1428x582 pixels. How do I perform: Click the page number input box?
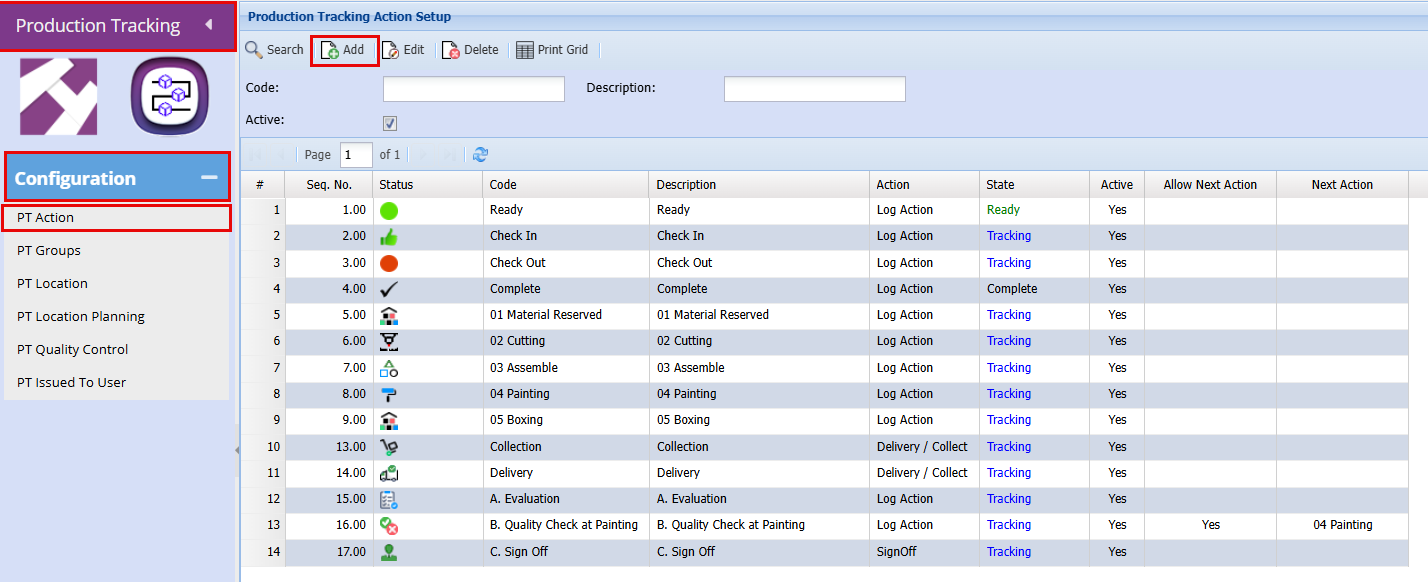pos(356,155)
